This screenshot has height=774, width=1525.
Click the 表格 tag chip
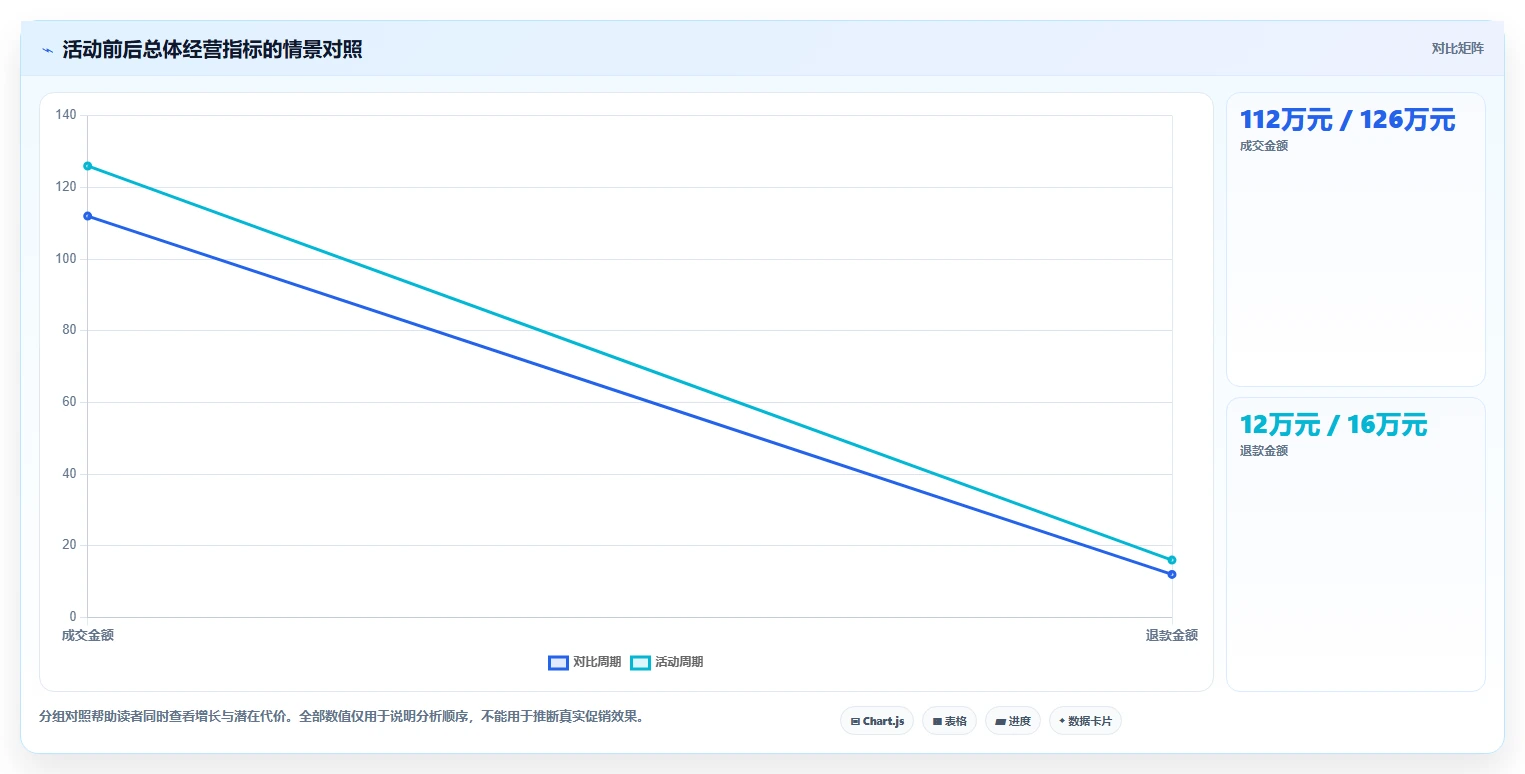click(949, 721)
